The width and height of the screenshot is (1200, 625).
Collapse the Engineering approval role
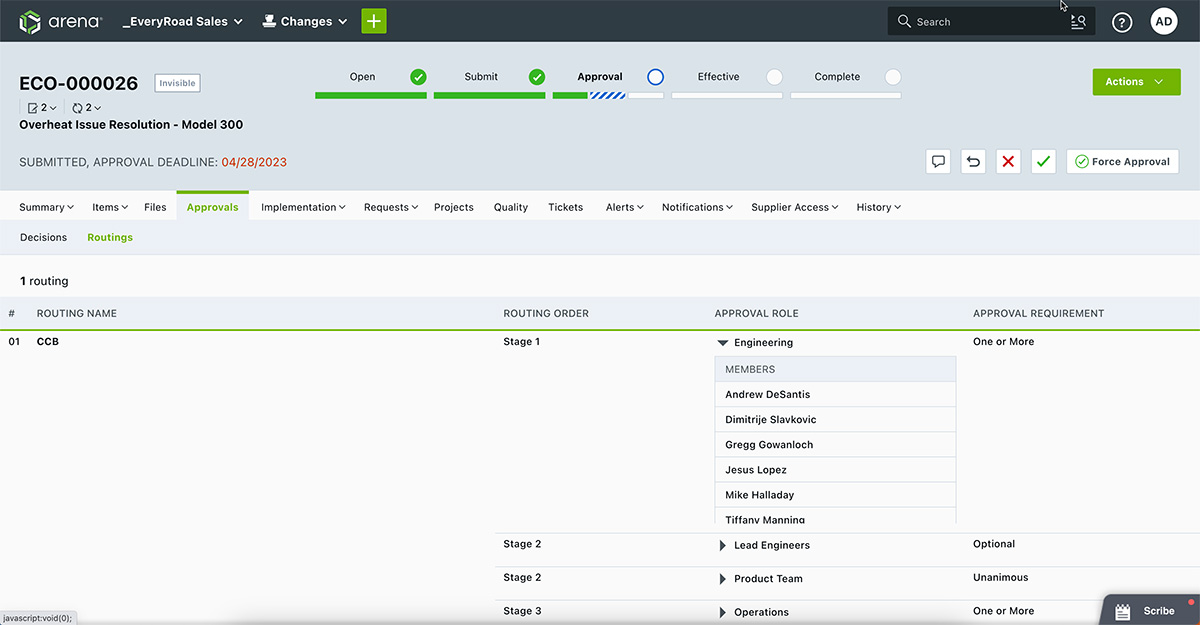click(x=723, y=343)
